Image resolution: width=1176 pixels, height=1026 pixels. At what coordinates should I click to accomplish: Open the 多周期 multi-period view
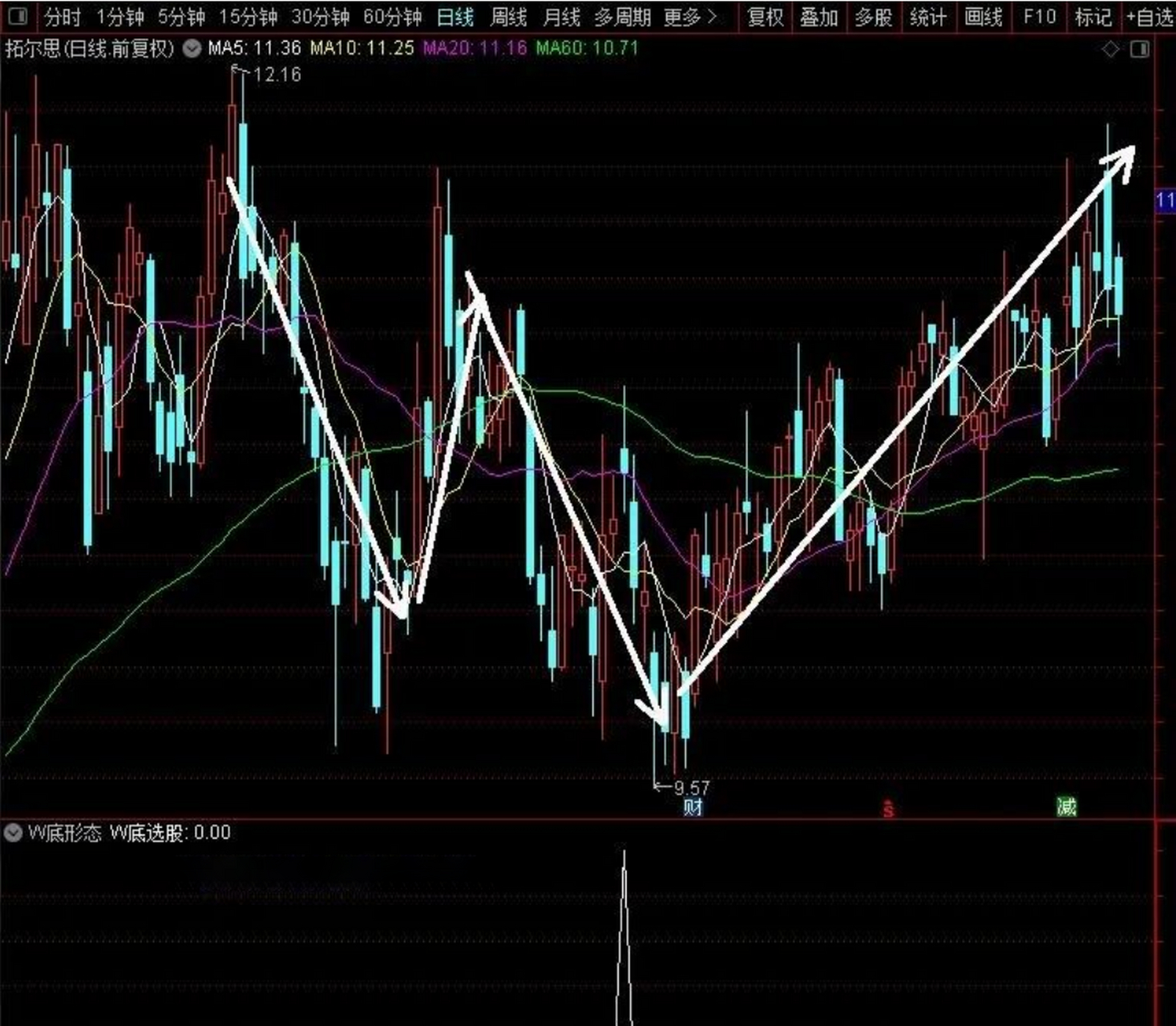[623, 16]
